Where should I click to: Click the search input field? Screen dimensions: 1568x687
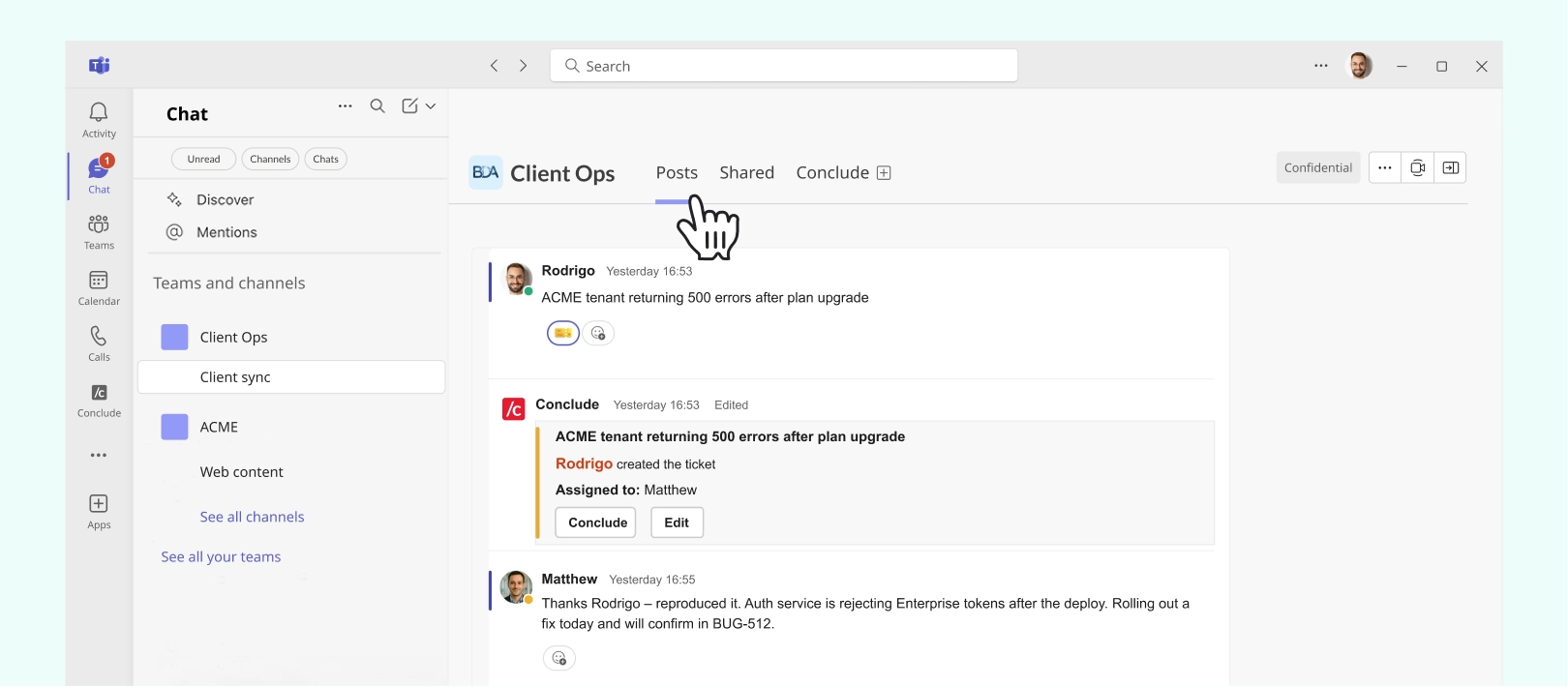pos(784,66)
